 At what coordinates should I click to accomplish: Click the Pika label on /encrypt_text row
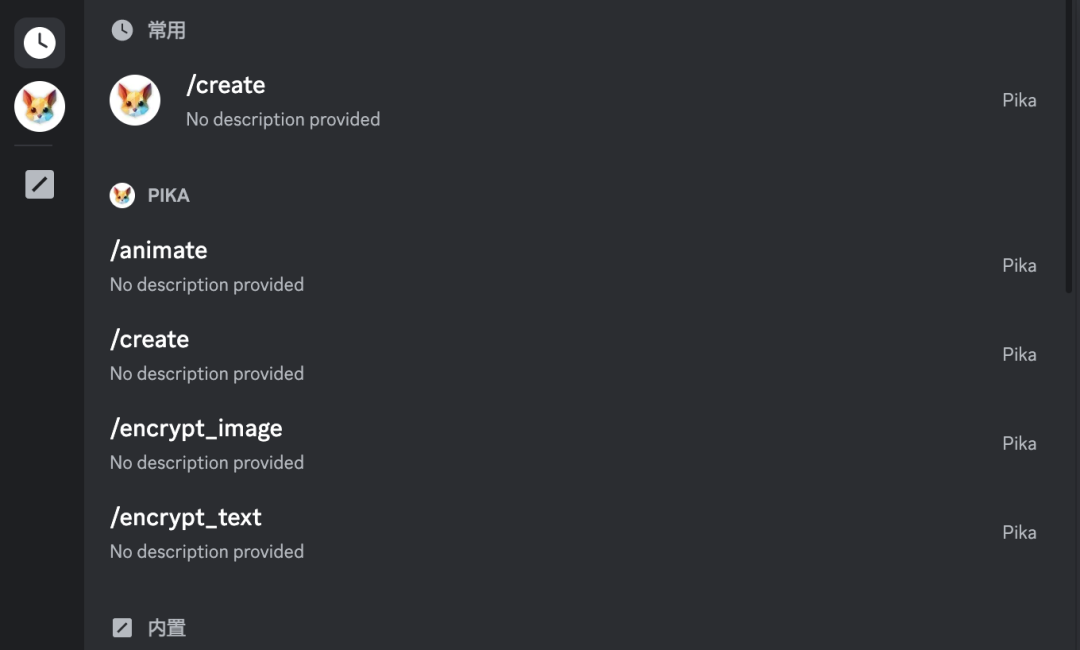tap(1019, 532)
